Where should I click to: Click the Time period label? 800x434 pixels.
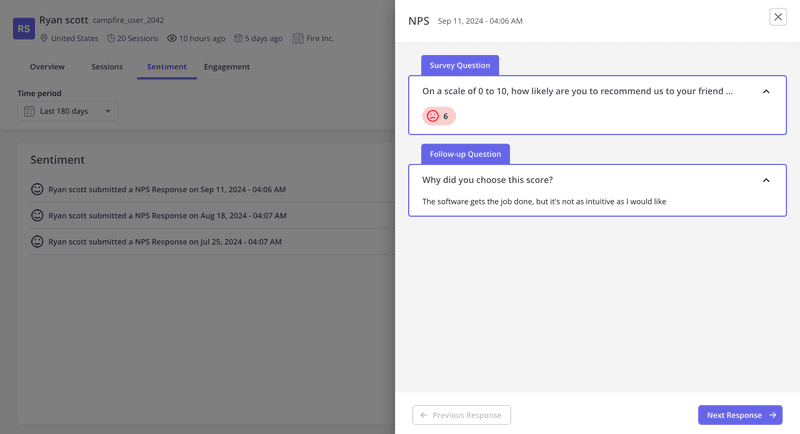tap(39, 93)
